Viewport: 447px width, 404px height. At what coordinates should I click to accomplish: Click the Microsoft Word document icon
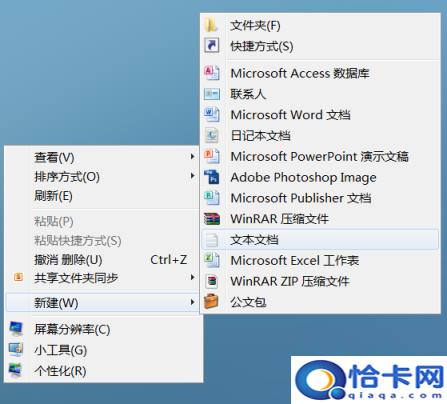pos(212,114)
